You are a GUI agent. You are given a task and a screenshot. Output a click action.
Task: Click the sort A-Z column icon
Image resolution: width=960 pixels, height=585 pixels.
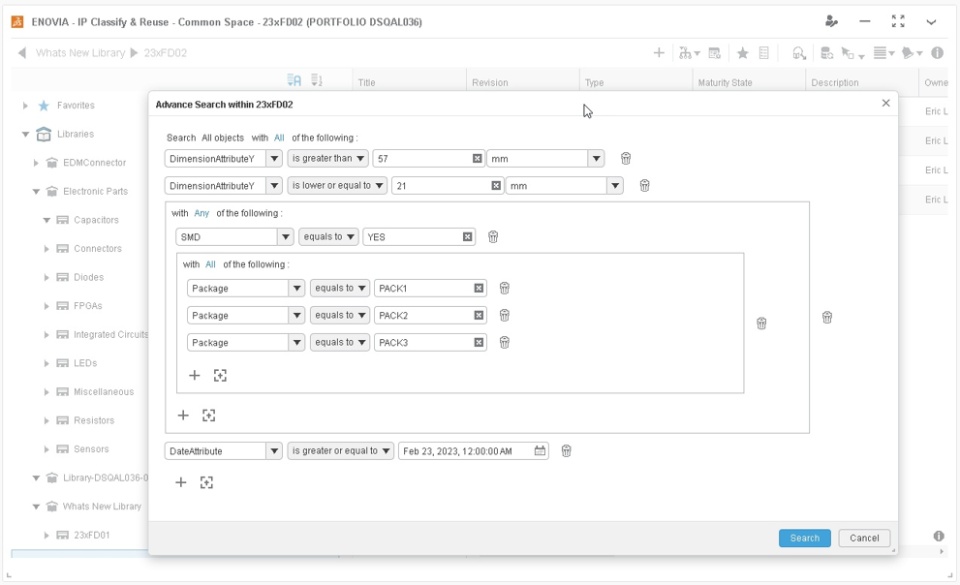(x=294, y=80)
